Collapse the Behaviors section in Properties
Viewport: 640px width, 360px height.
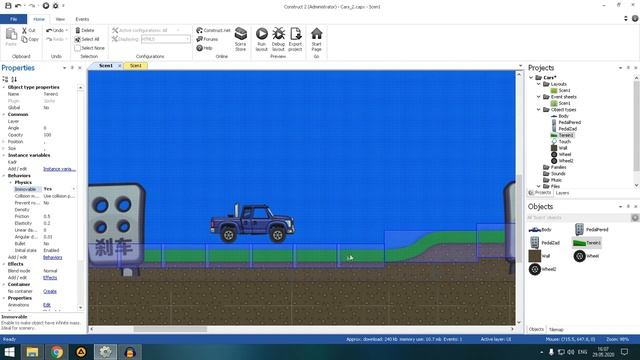pyautogui.click(x=4, y=176)
